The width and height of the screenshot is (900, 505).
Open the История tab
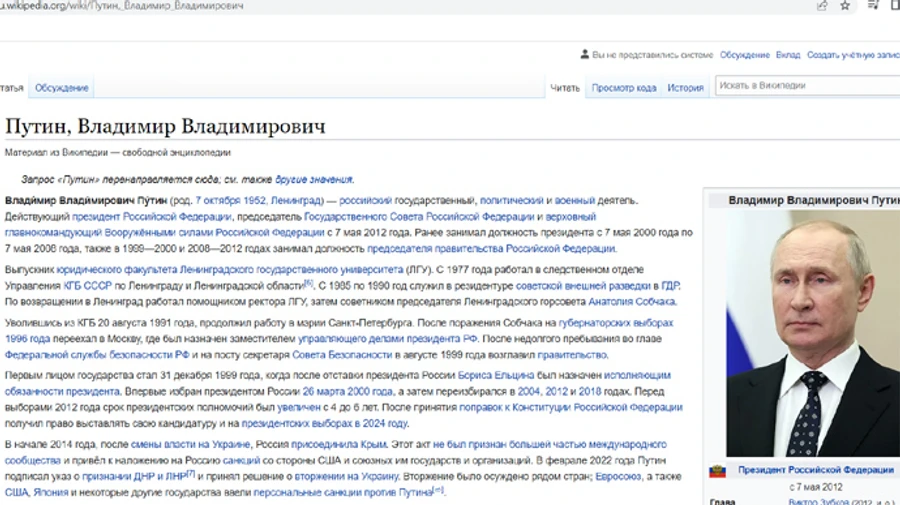point(685,88)
